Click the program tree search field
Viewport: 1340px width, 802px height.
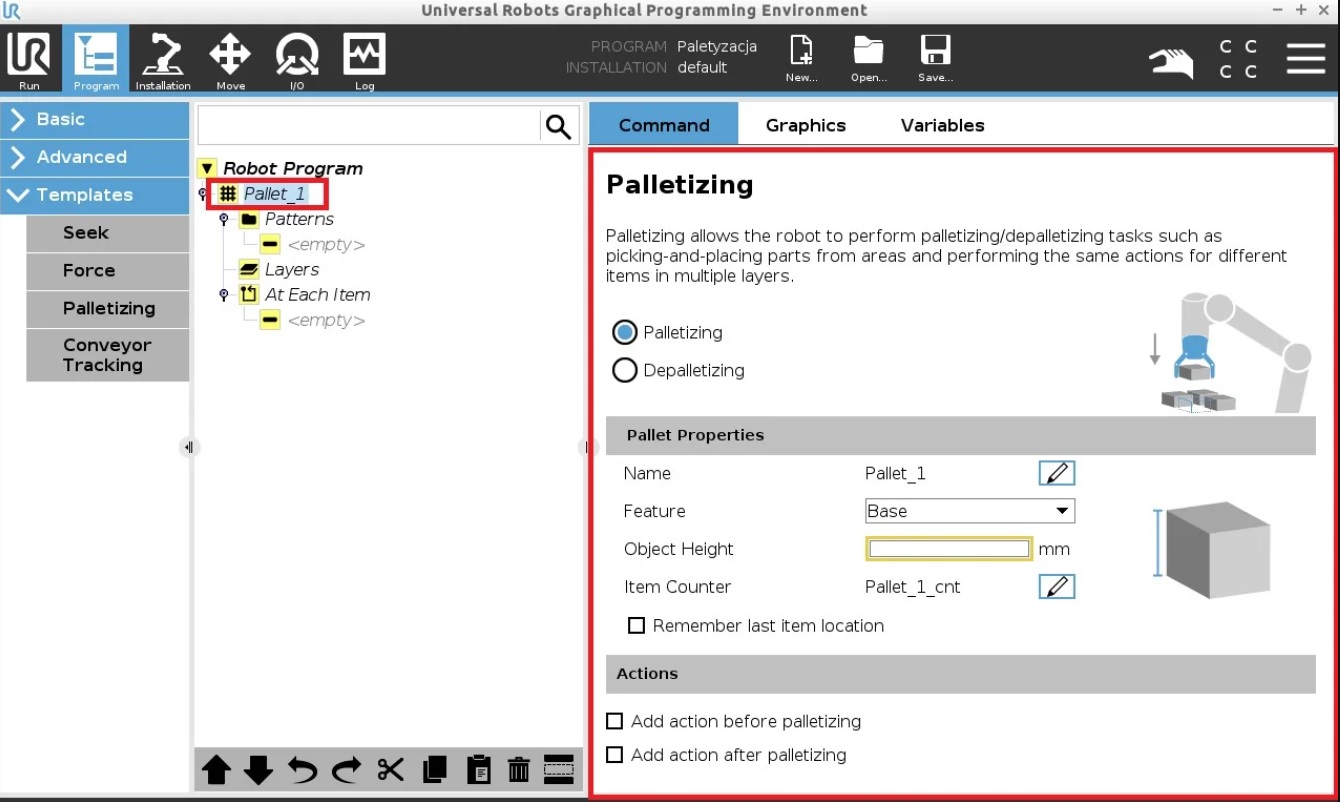(x=369, y=126)
